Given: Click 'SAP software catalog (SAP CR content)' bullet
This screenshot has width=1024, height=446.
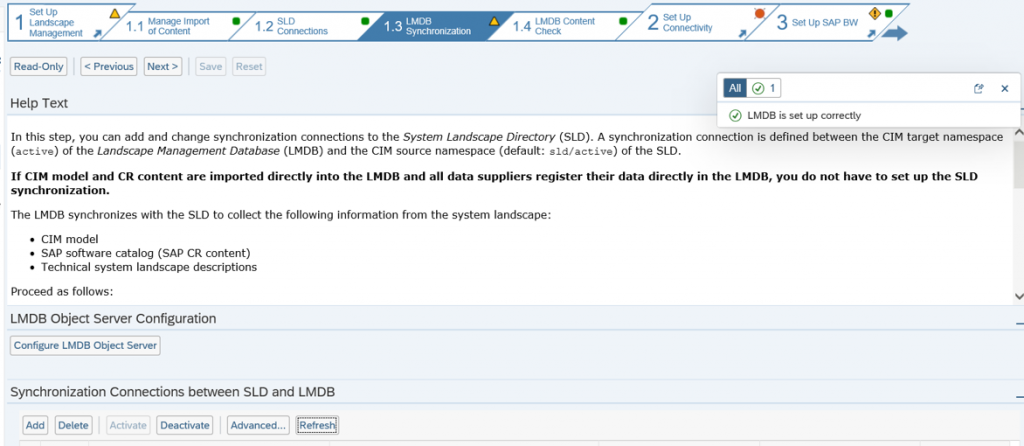Looking at the screenshot, I should click(x=146, y=253).
